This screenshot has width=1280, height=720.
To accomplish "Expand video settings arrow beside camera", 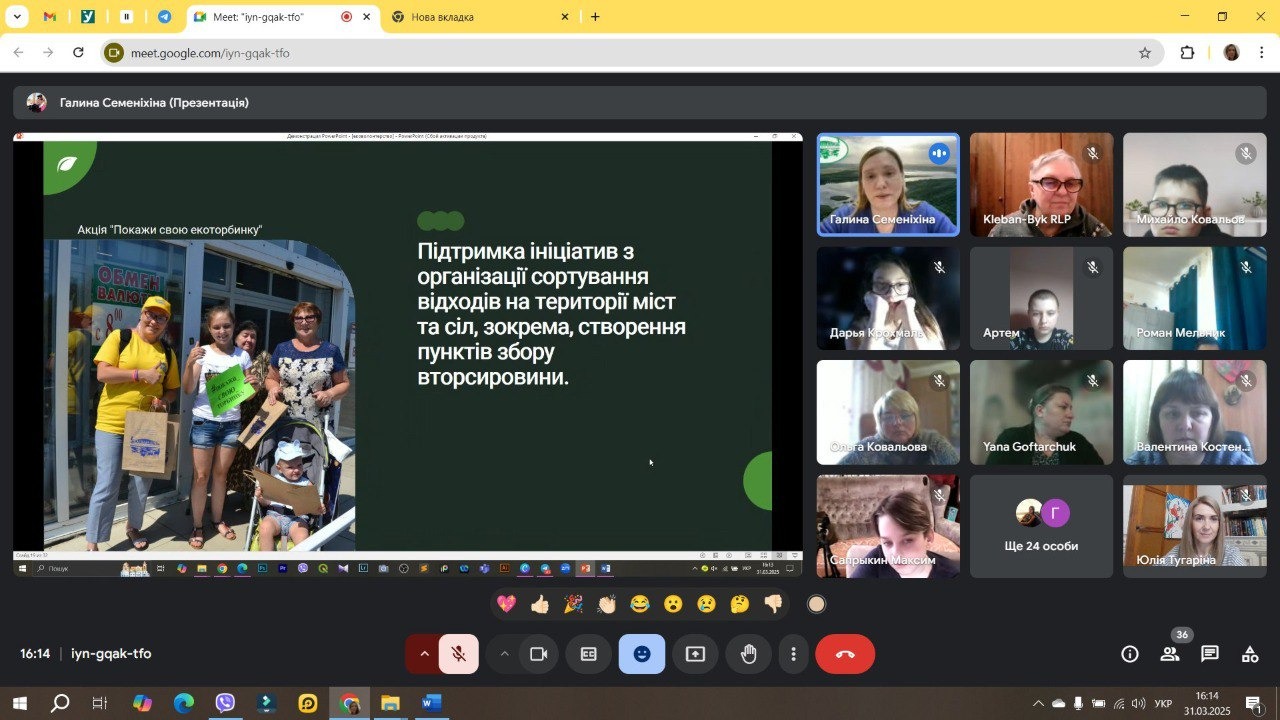I will pos(504,654).
